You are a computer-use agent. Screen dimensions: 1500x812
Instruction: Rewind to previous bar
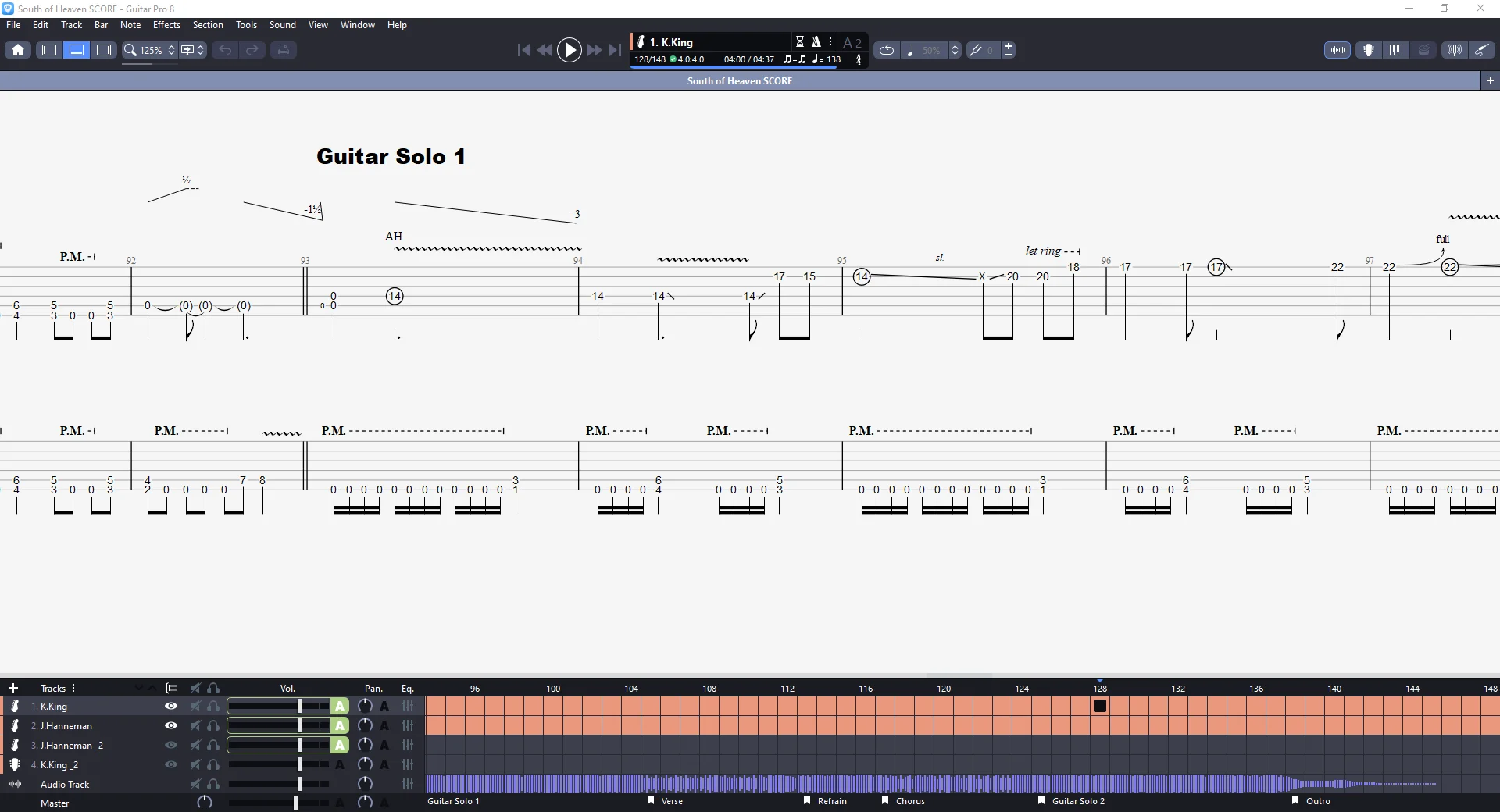(545, 50)
